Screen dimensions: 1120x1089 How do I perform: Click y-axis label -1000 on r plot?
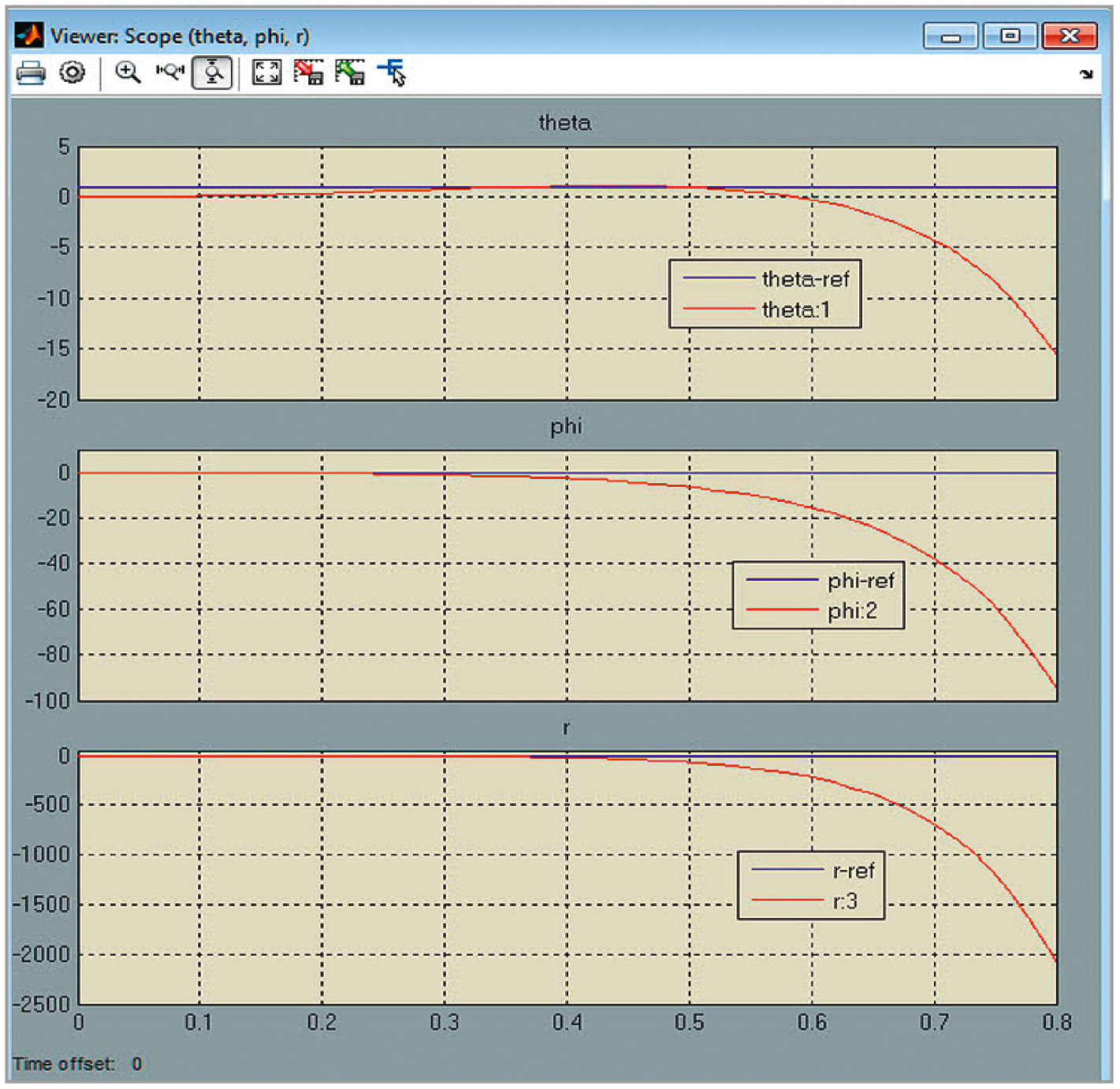pyautogui.click(x=42, y=854)
